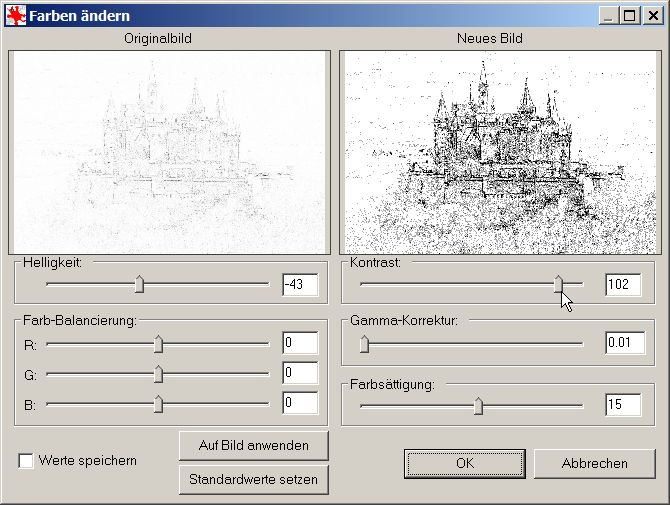Viewport: 670px width, 505px height.
Task: Confirm changes with the OK button
Action: click(x=464, y=463)
